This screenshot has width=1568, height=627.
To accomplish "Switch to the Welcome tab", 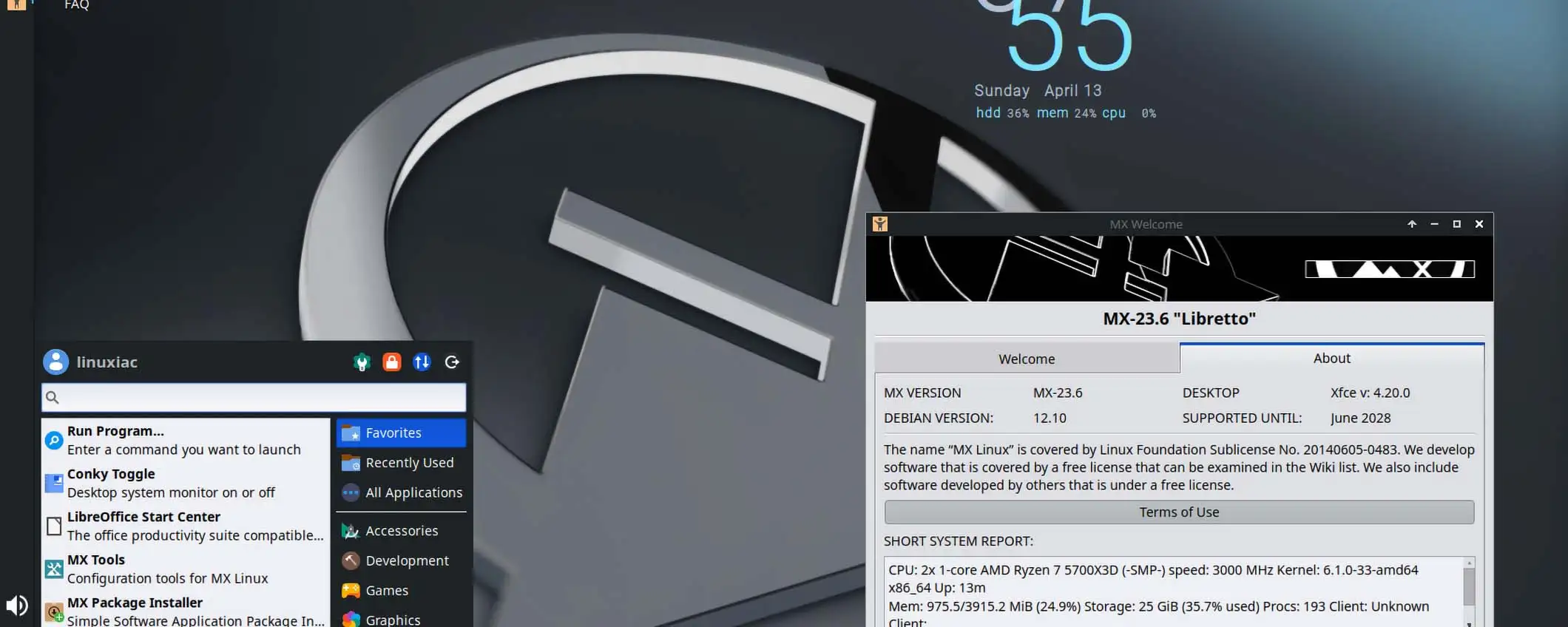I will click(1027, 359).
